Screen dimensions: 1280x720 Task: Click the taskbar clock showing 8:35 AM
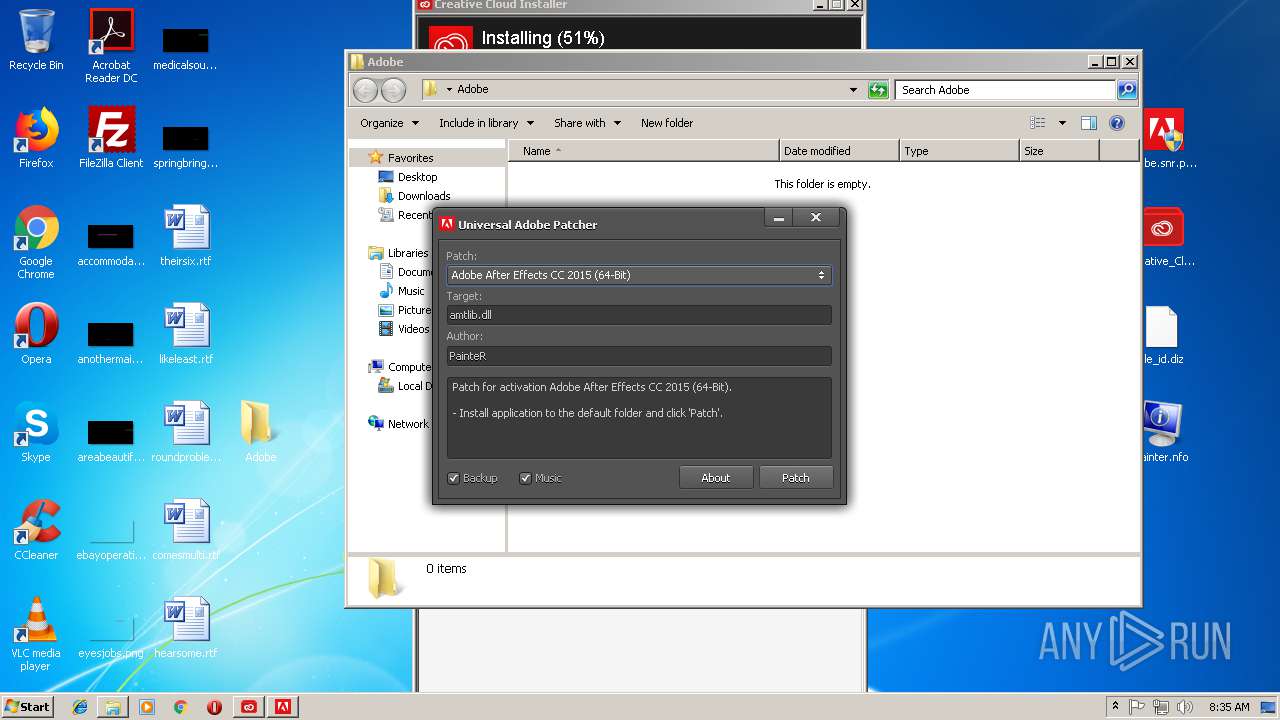pos(1229,707)
